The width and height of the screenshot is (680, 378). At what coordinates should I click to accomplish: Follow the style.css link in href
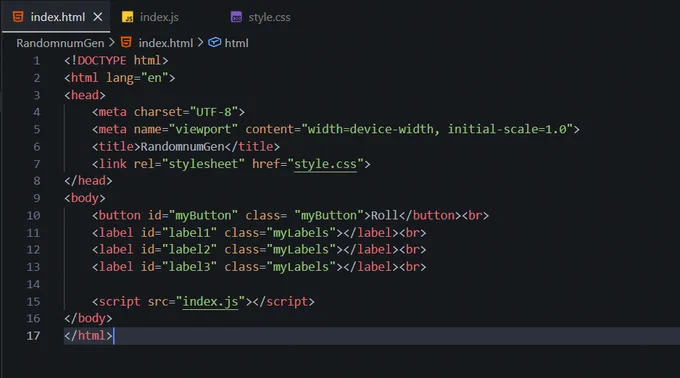pyautogui.click(x=325, y=164)
